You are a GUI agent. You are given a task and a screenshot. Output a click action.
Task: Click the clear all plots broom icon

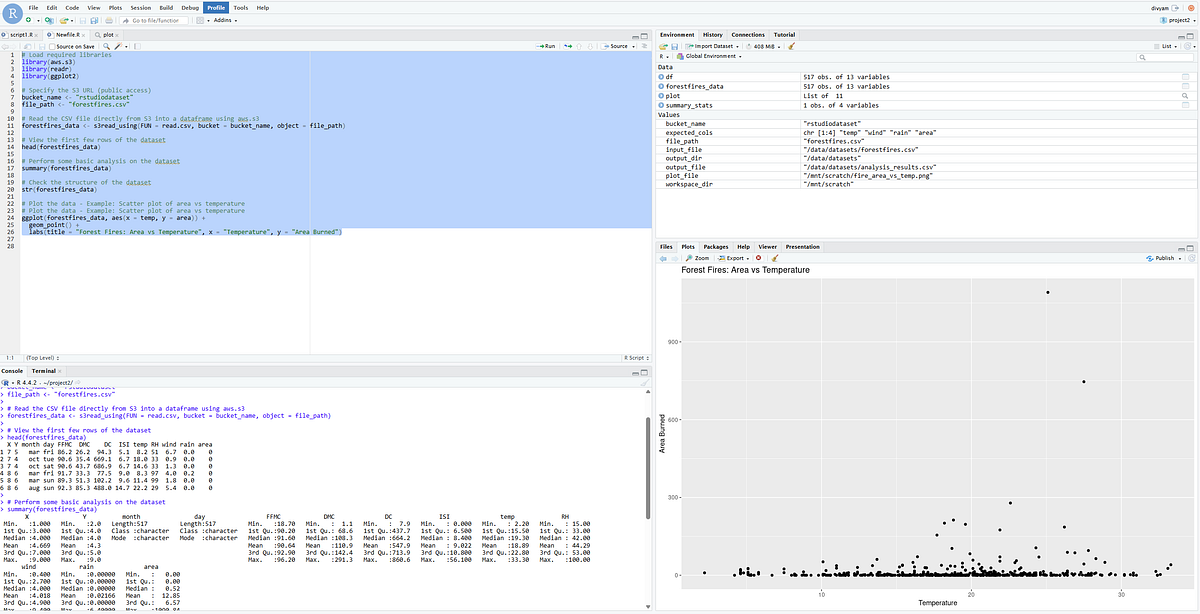pyautogui.click(x=775, y=258)
